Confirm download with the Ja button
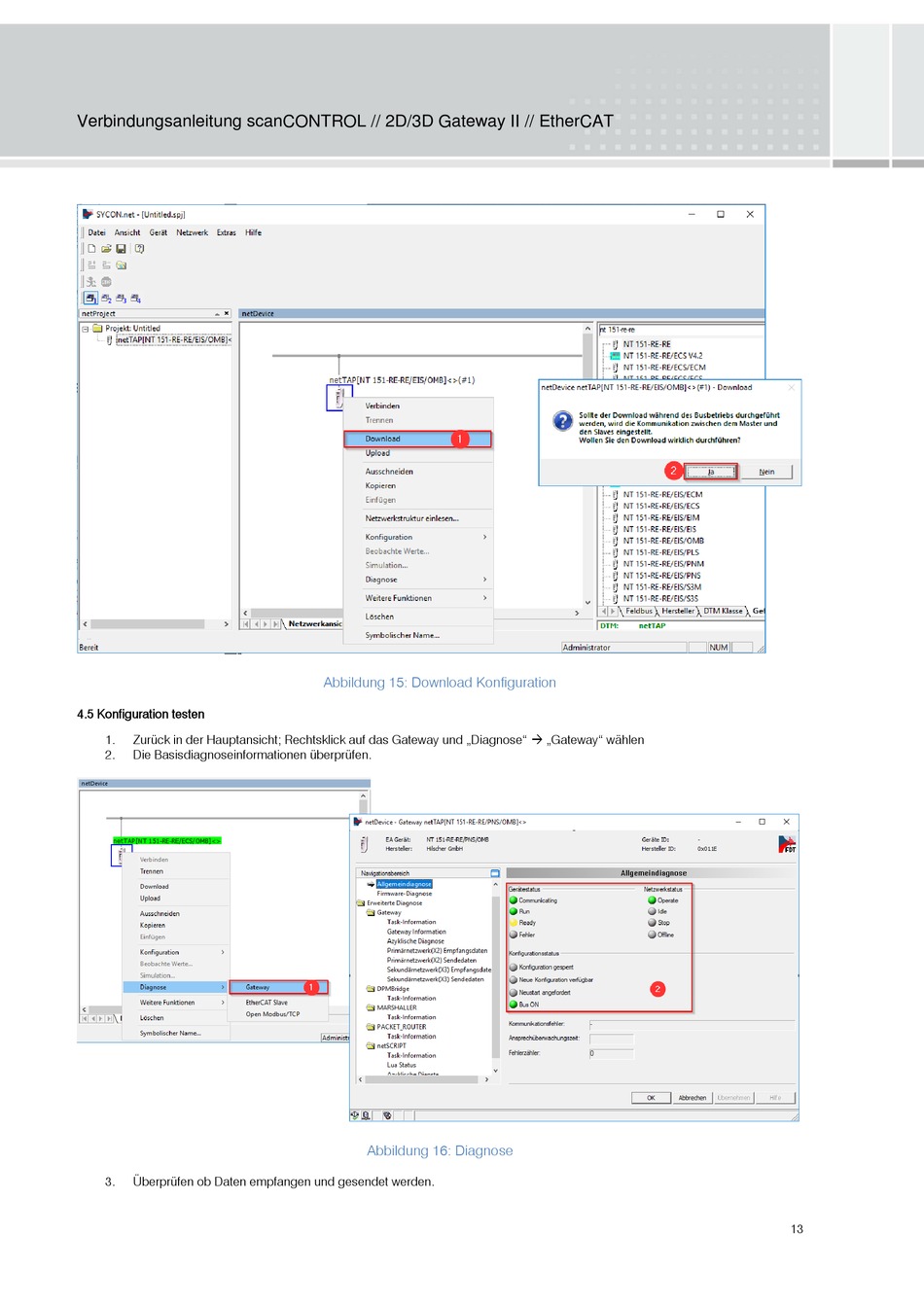 pyautogui.click(x=711, y=472)
